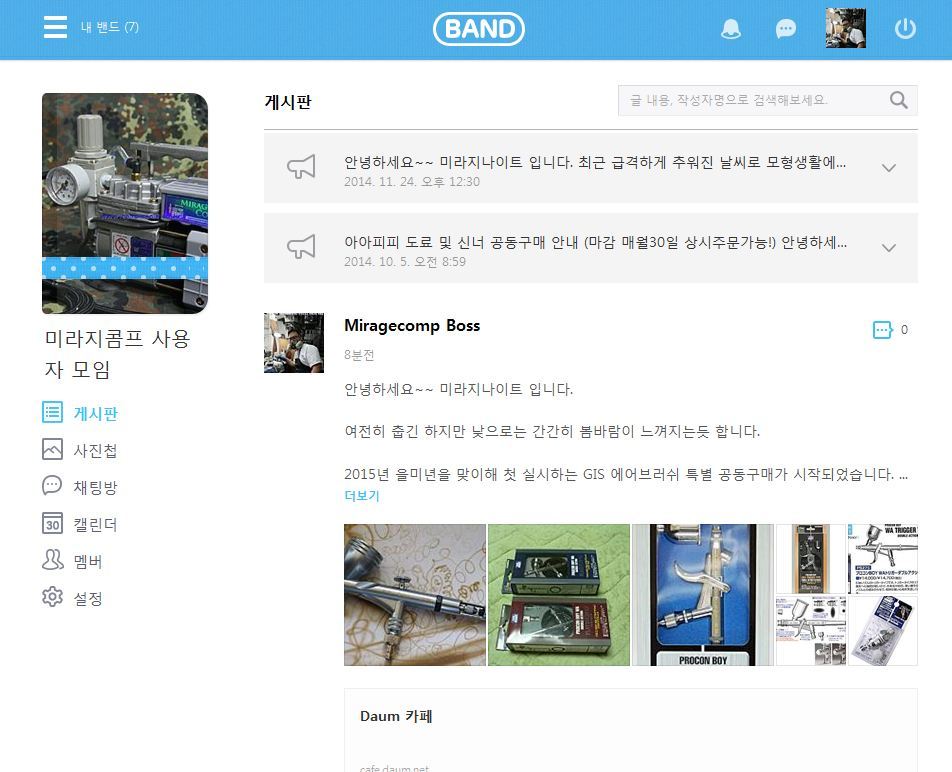Open the hamburger menu icon
The width and height of the screenshot is (952, 772).
55,27
